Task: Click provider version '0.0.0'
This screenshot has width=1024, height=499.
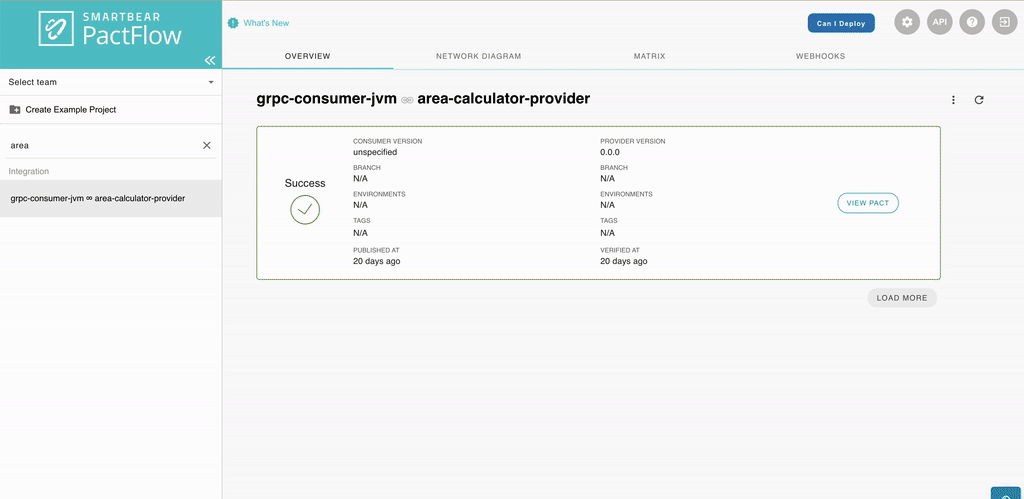Action: [x=610, y=152]
